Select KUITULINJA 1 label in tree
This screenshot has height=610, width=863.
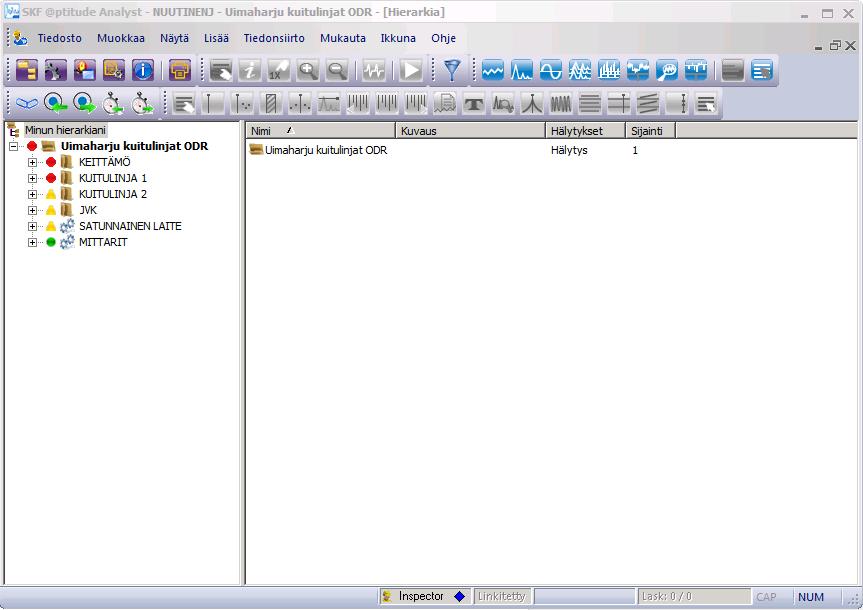point(113,178)
